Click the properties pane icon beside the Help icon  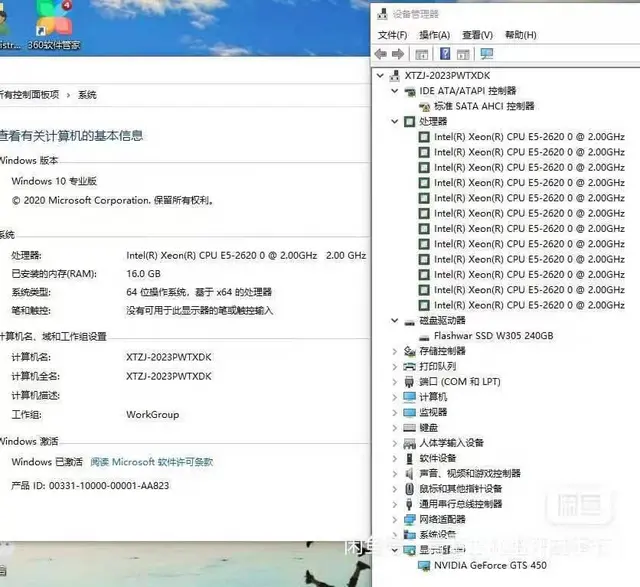point(463,54)
